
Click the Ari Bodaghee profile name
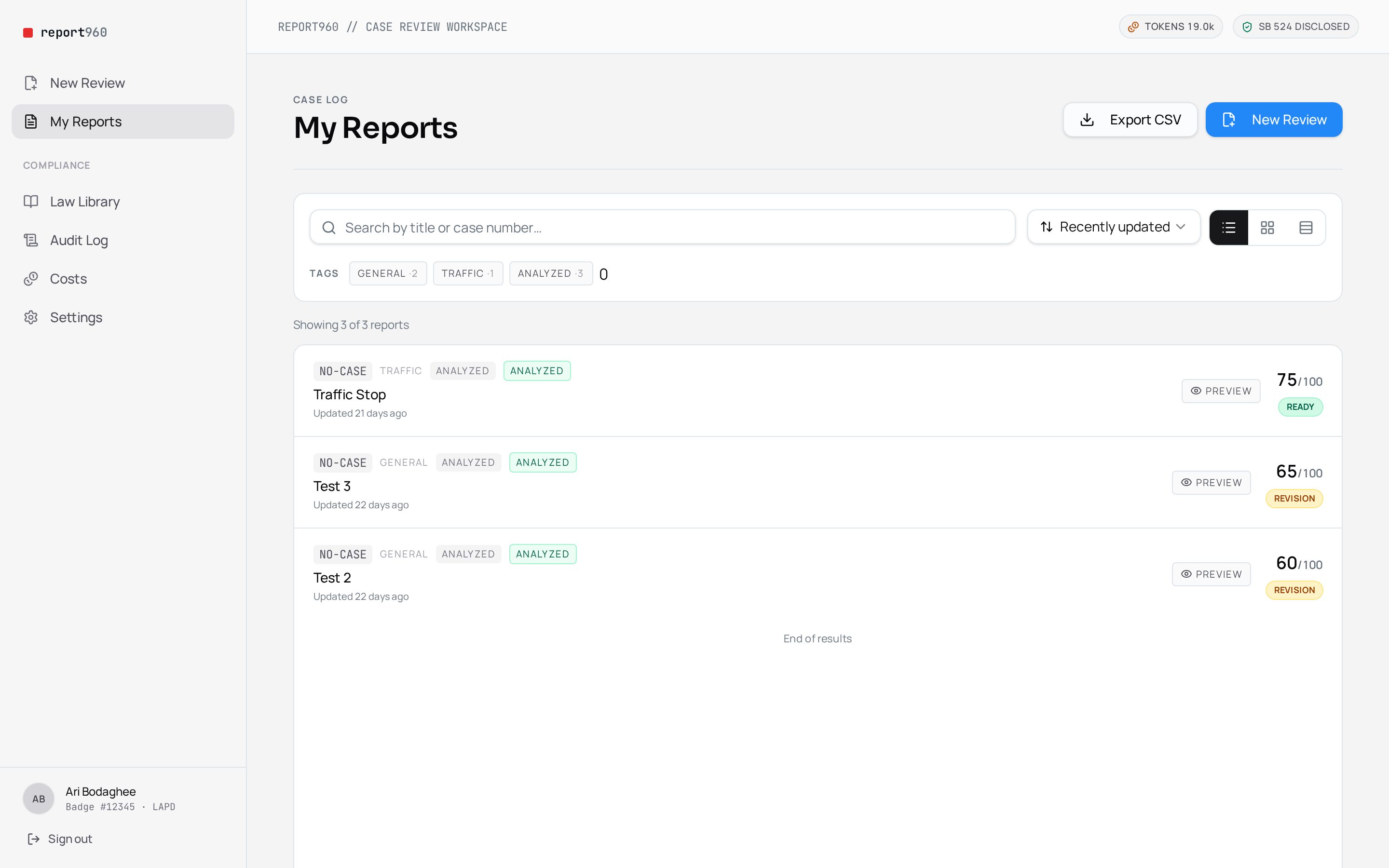(100, 792)
